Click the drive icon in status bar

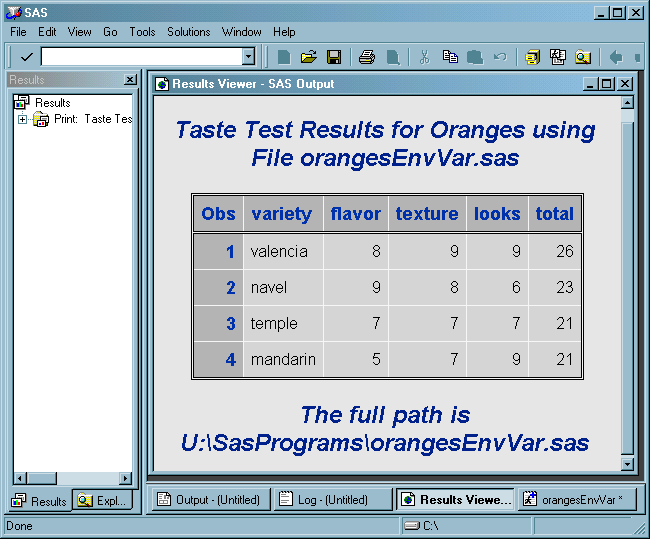click(x=412, y=526)
